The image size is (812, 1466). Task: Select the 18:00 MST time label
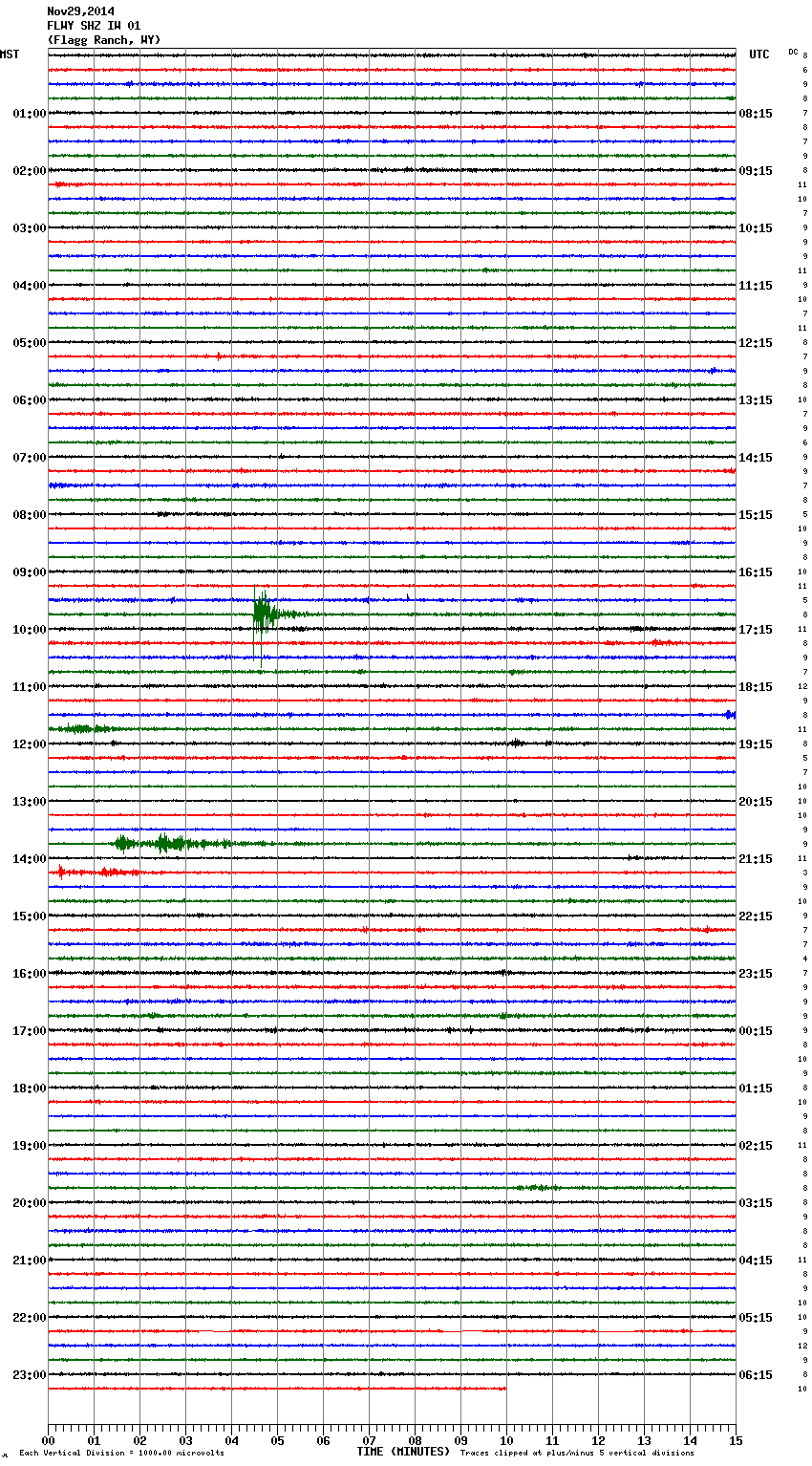click(x=30, y=1089)
